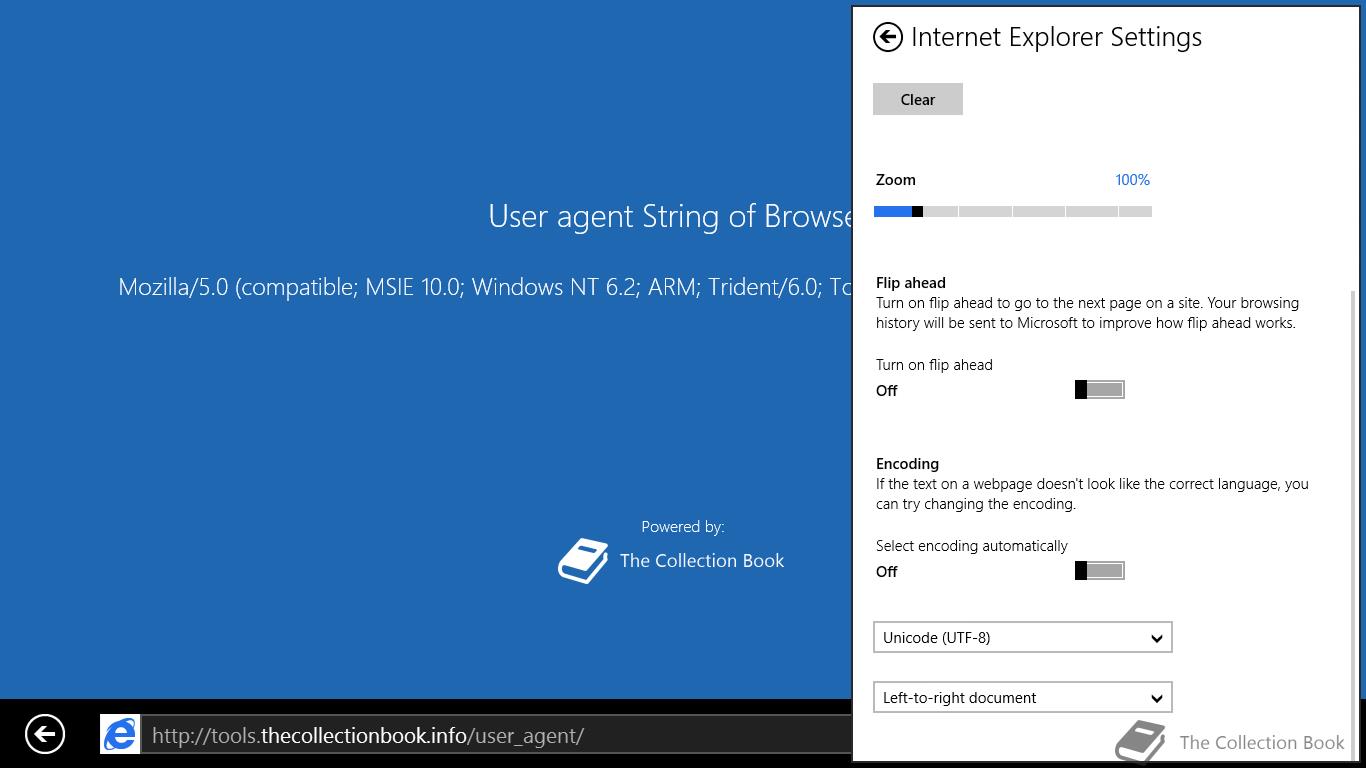The height and width of the screenshot is (768, 1366).
Task: Go back from Internet Explorer Settings panel
Action: tap(887, 37)
